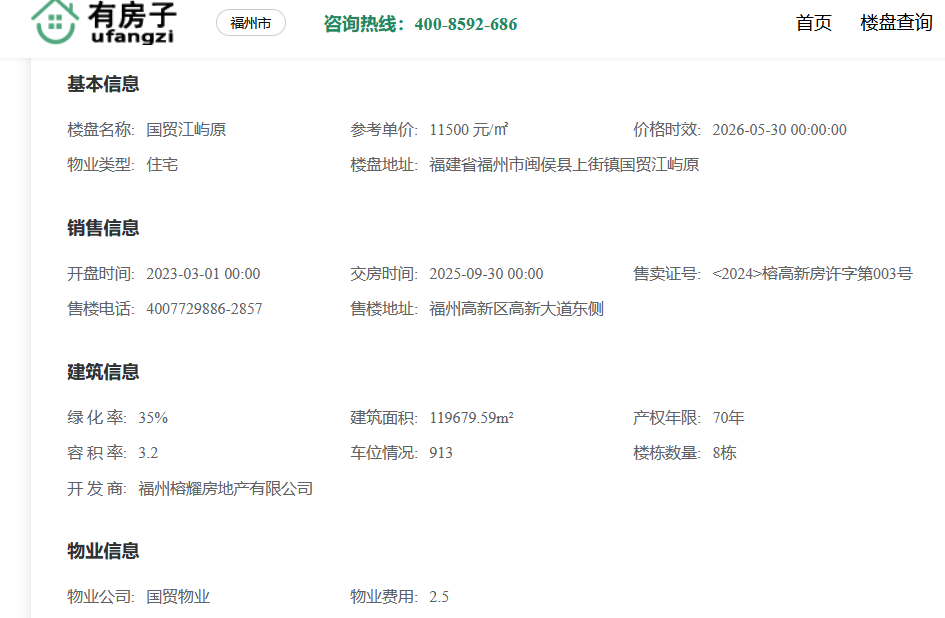
Task: Go to 首页 in navigation
Action: (x=814, y=23)
